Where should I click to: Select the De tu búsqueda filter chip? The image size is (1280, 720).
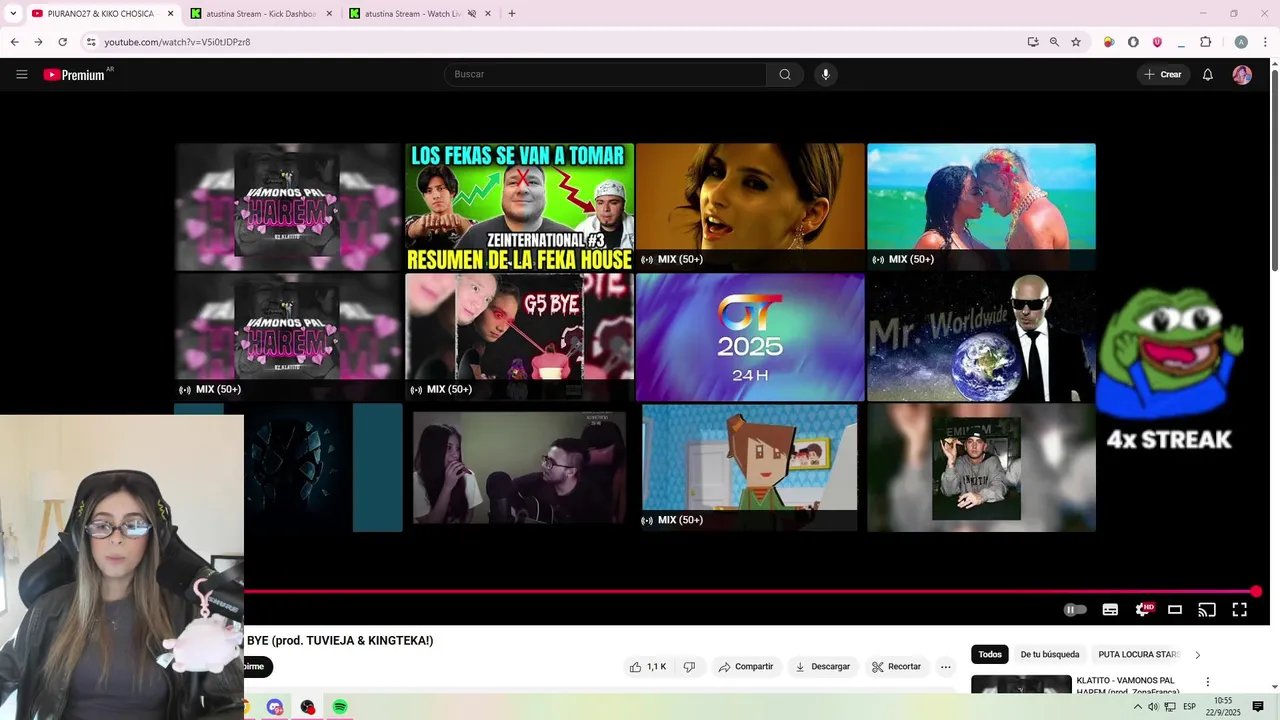[1049, 654]
